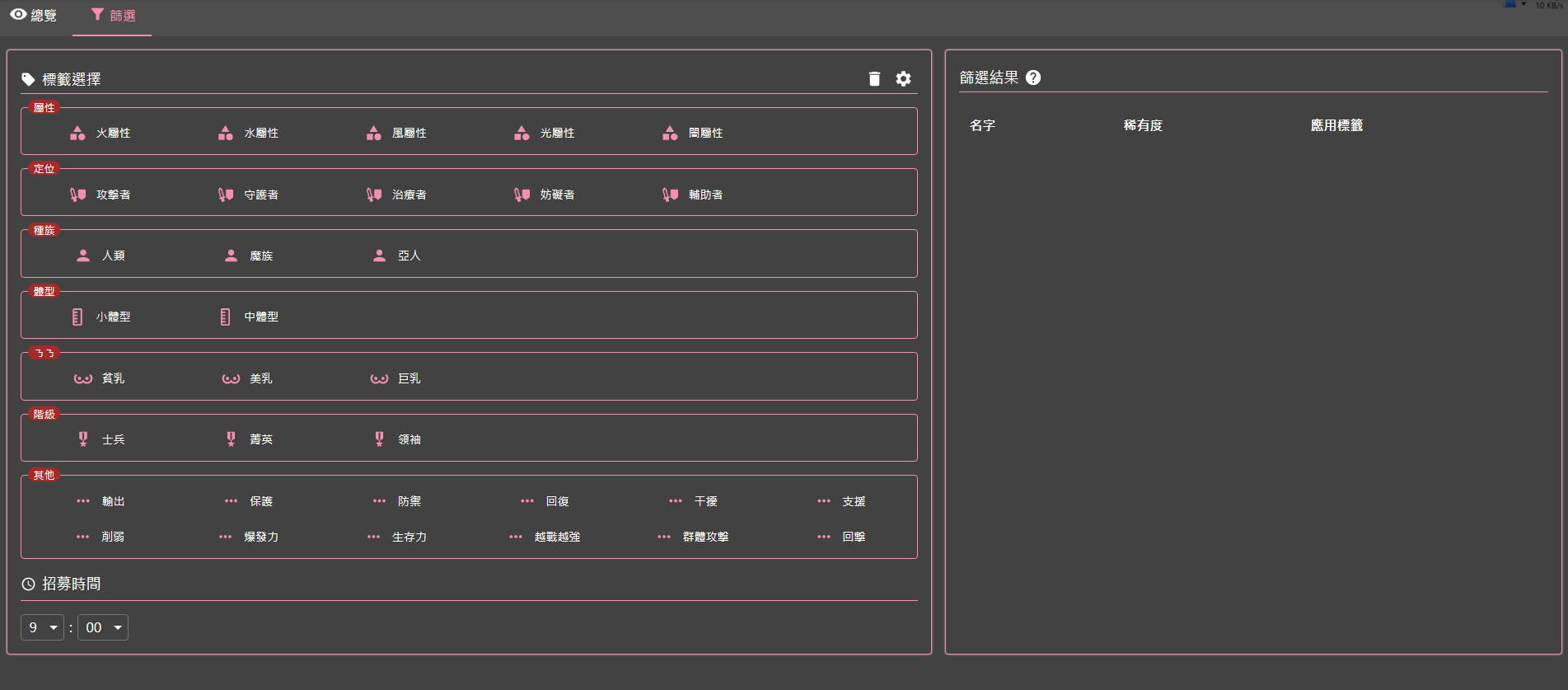The image size is (1568, 690).
Task: Click the 稀有度 column header
Action: [x=1143, y=125]
